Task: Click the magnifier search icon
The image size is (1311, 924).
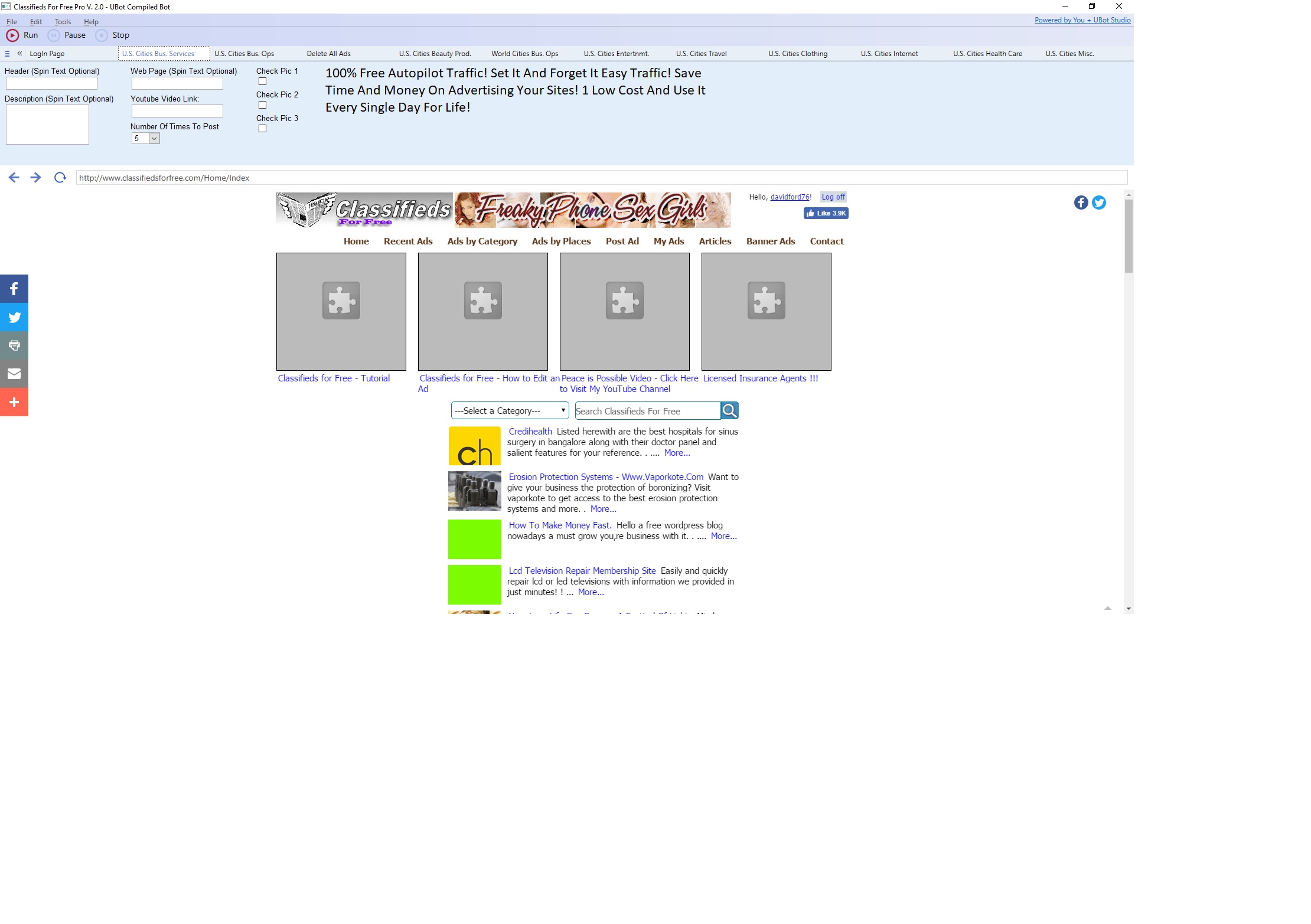Action: click(x=729, y=411)
